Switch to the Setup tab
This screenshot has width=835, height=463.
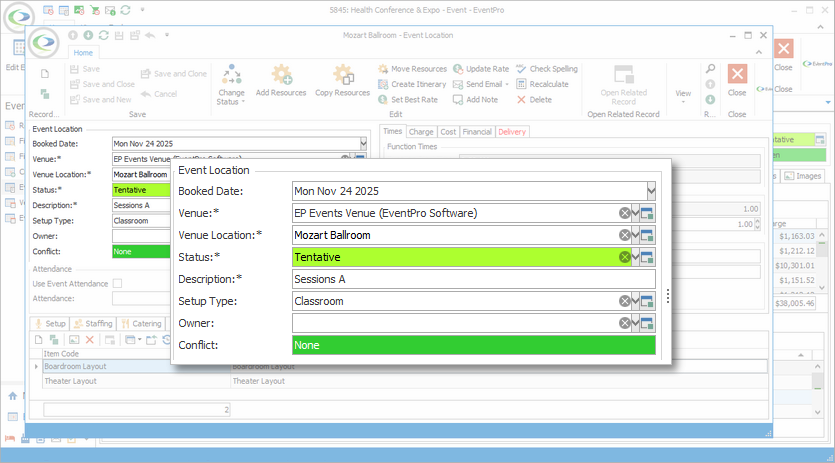click(50, 324)
